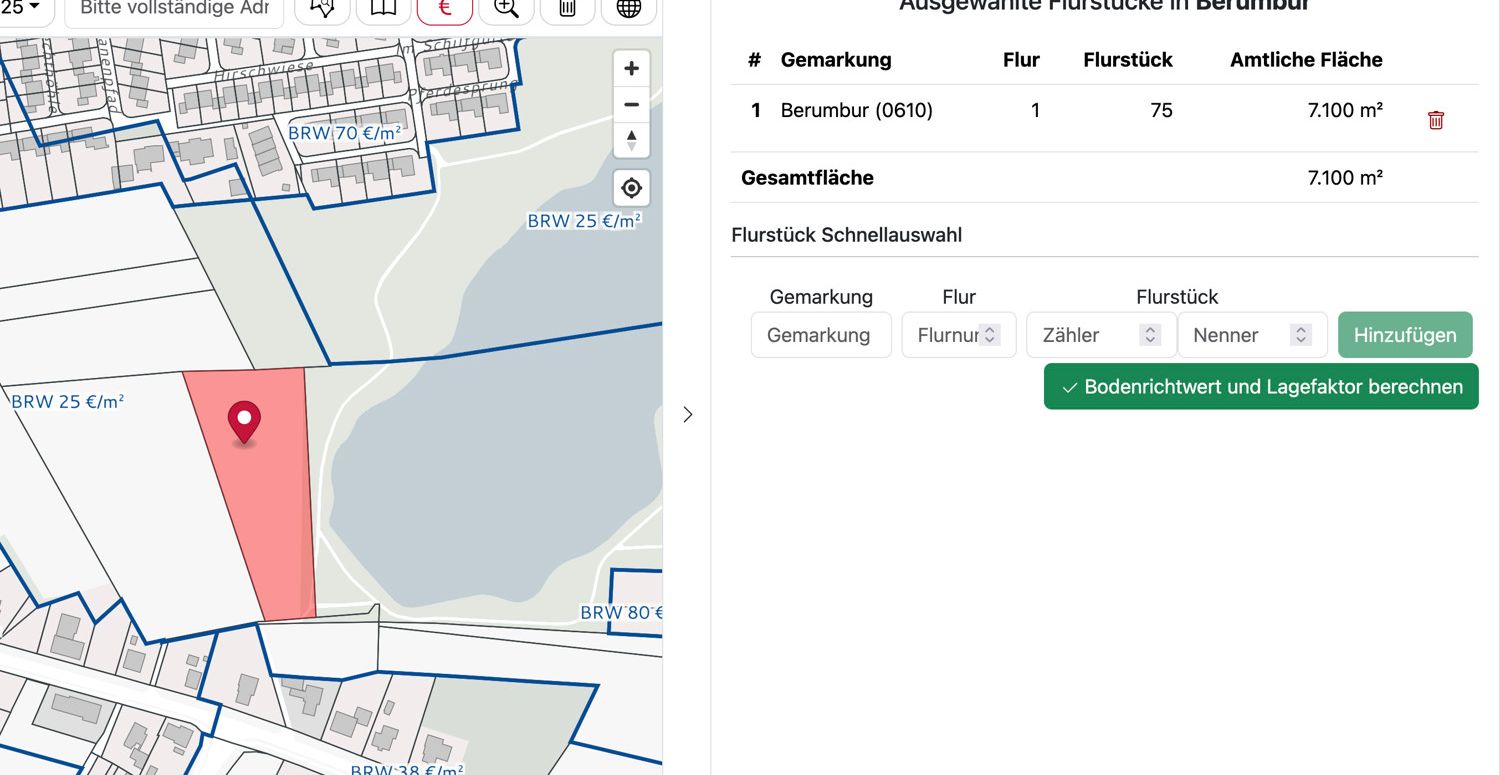Viewport: 1500px width, 775px height.
Task: Click the Nenner field stepper arrows
Action: (1301, 335)
